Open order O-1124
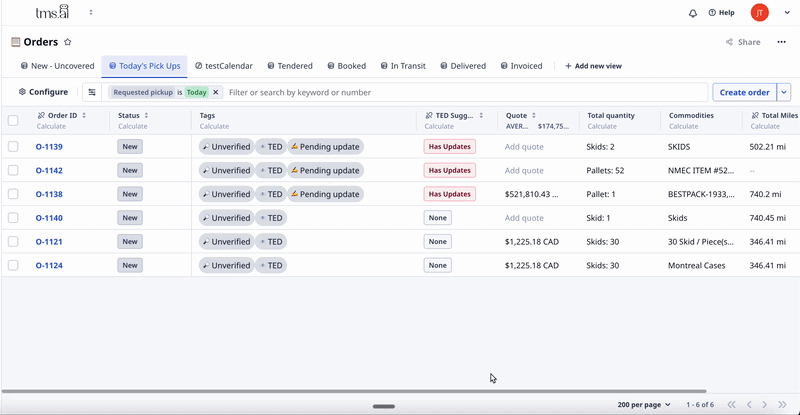 (49, 265)
